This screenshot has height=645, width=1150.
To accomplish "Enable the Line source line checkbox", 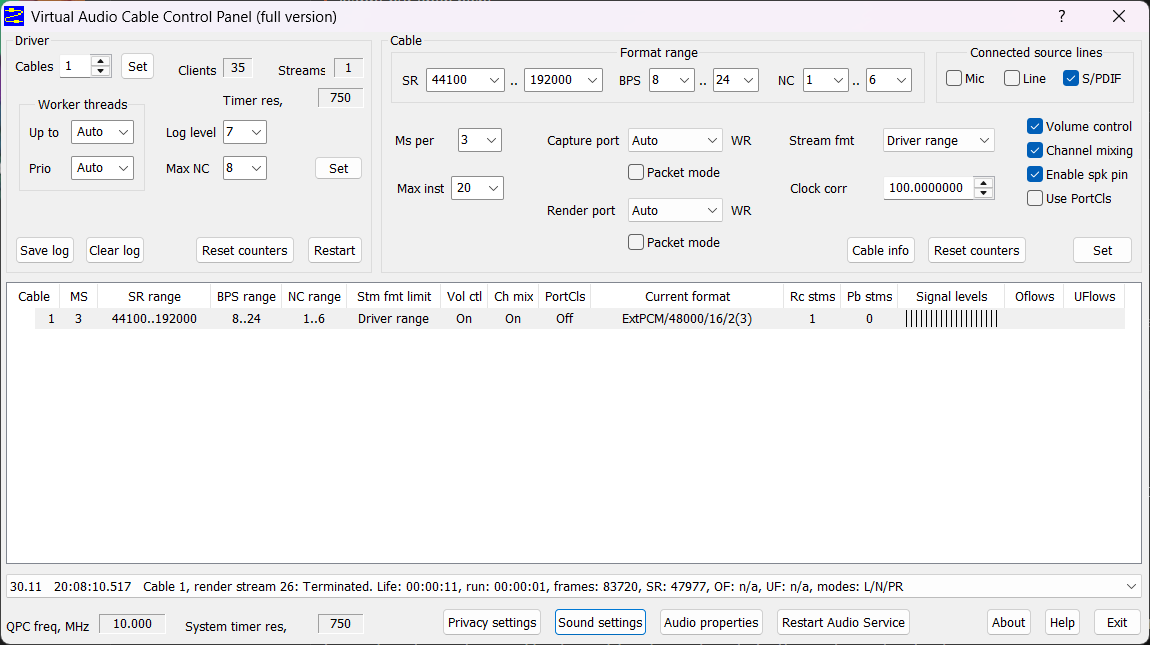I will [1011, 79].
